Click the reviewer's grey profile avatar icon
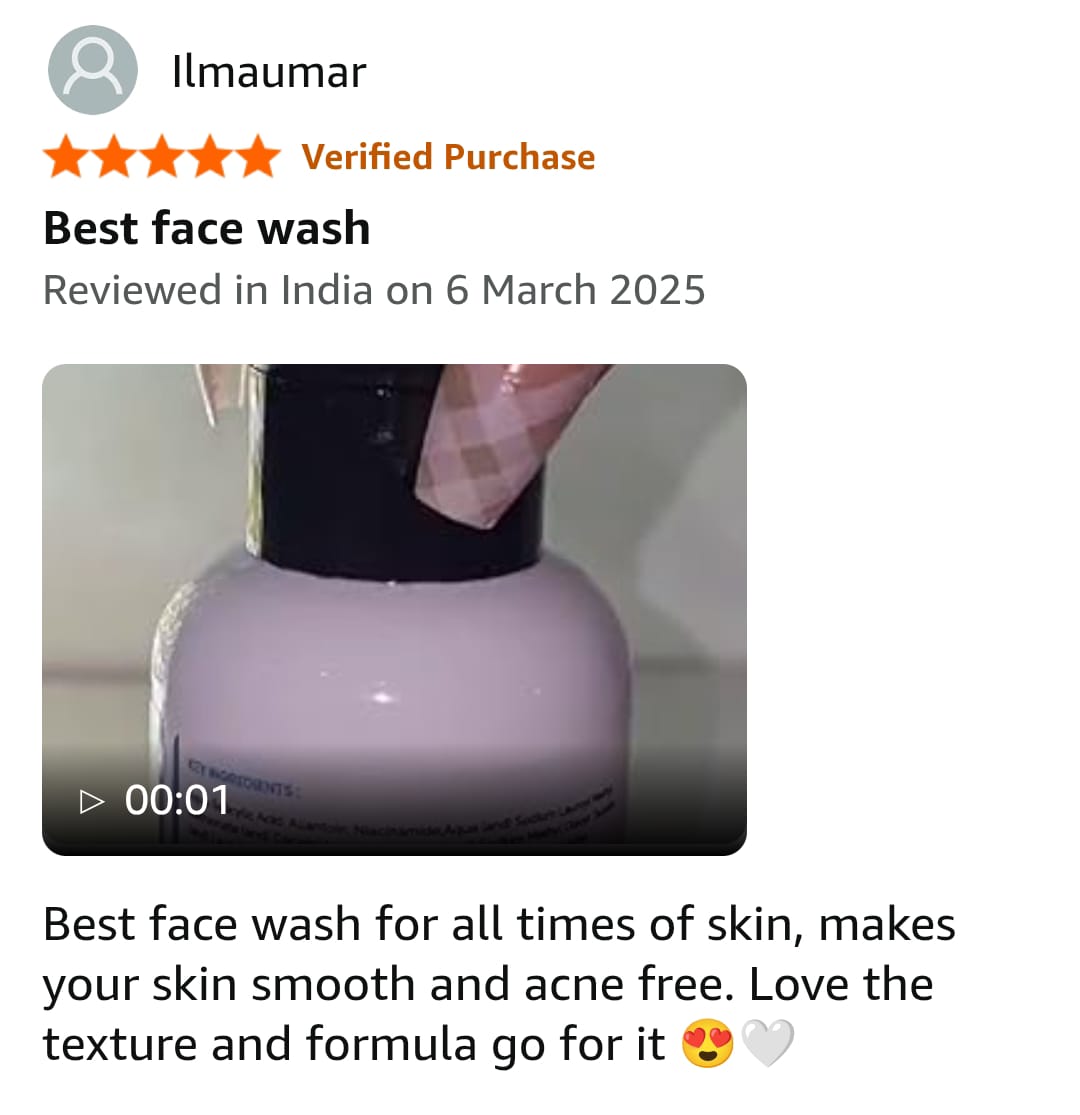Image resolution: width=1080 pixels, height=1115 pixels. [x=92, y=70]
